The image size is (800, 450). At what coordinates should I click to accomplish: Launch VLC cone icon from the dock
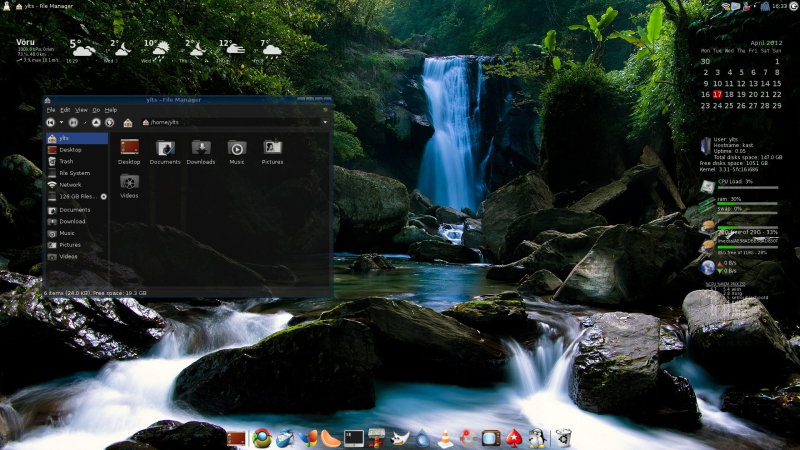(445, 438)
